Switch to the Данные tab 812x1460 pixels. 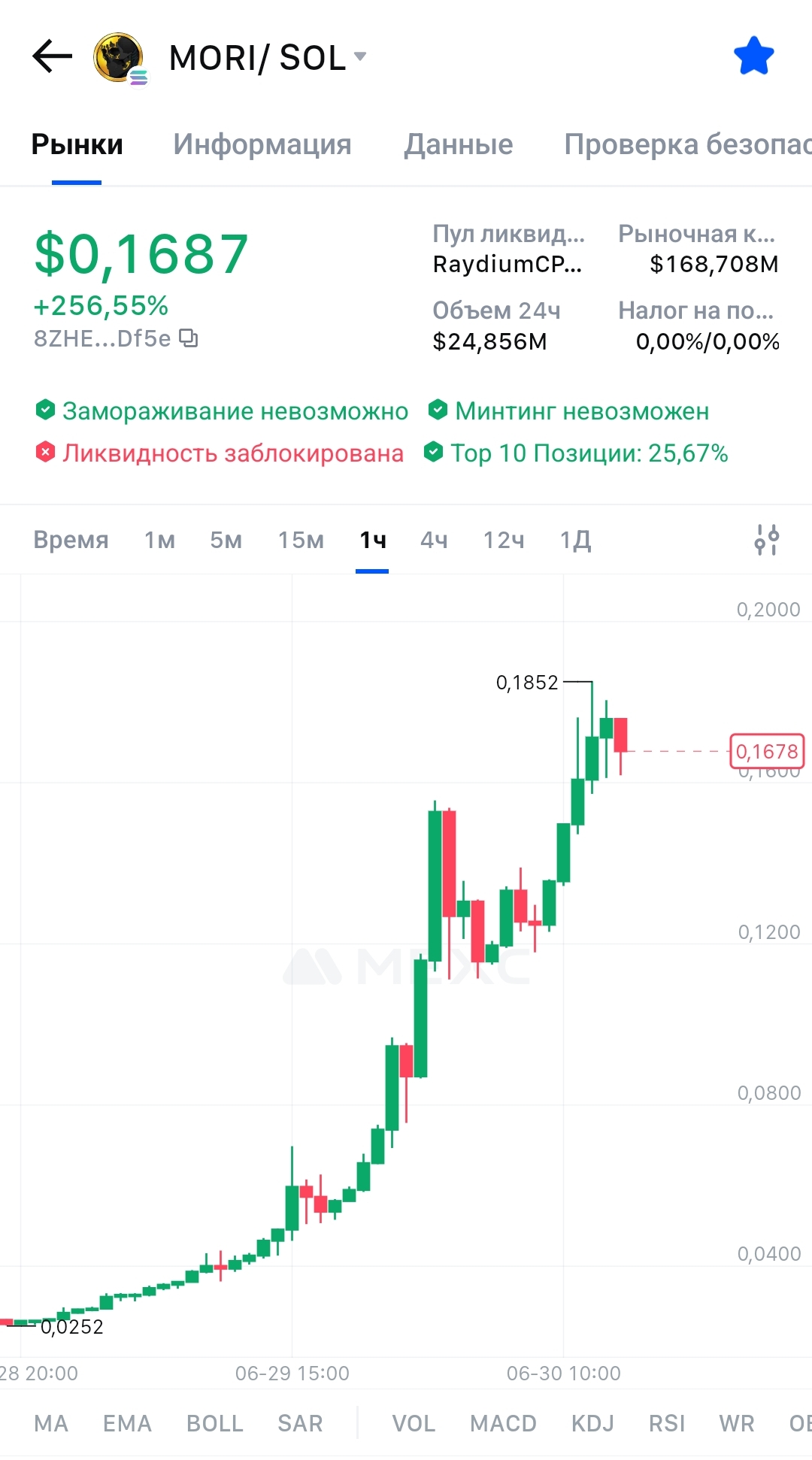pyautogui.click(x=459, y=144)
